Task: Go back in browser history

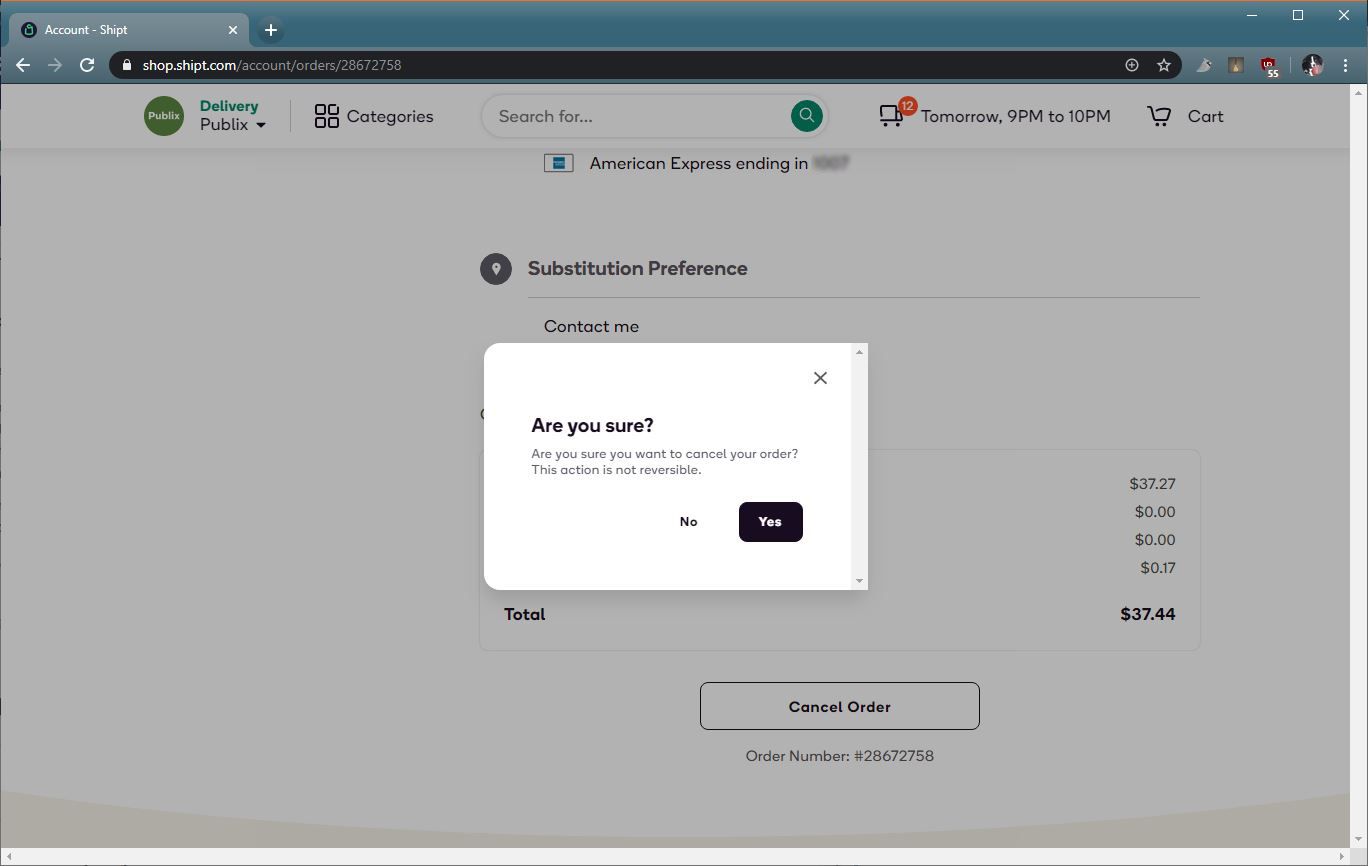Action: point(23,65)
